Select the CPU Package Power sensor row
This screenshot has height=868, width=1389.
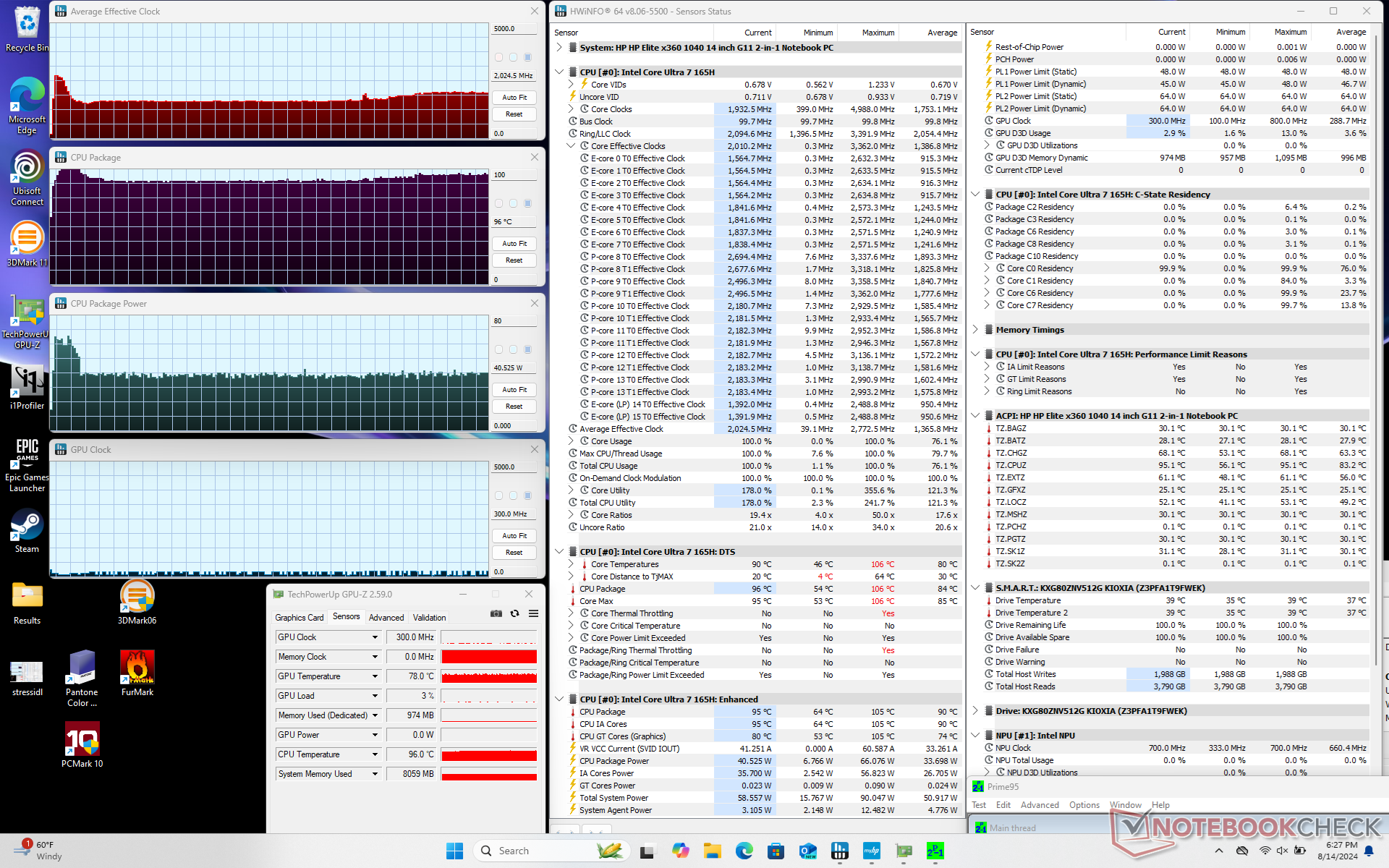click(764, 761)
